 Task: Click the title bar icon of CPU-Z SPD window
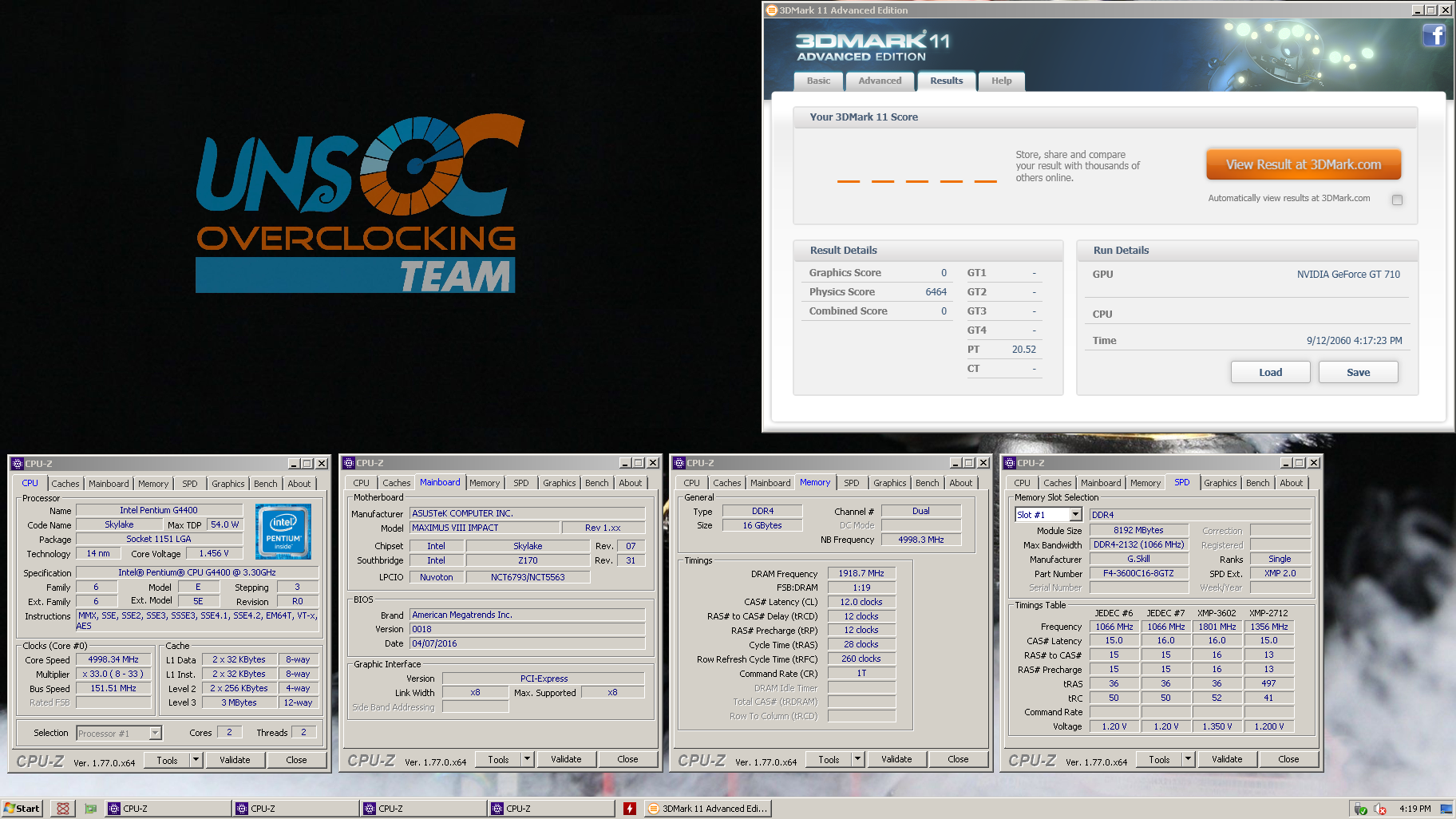coord(1010,463)
